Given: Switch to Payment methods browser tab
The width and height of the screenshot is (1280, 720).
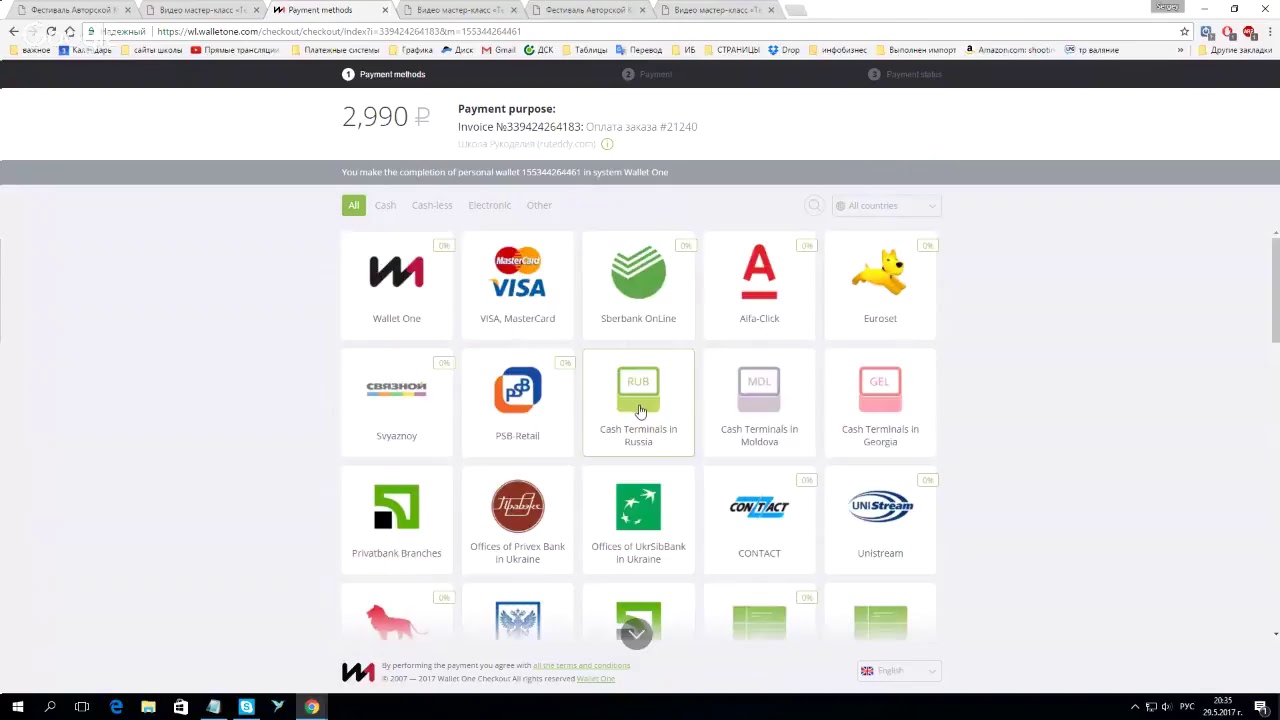Looking at the screenshot, I should [330, 10].
